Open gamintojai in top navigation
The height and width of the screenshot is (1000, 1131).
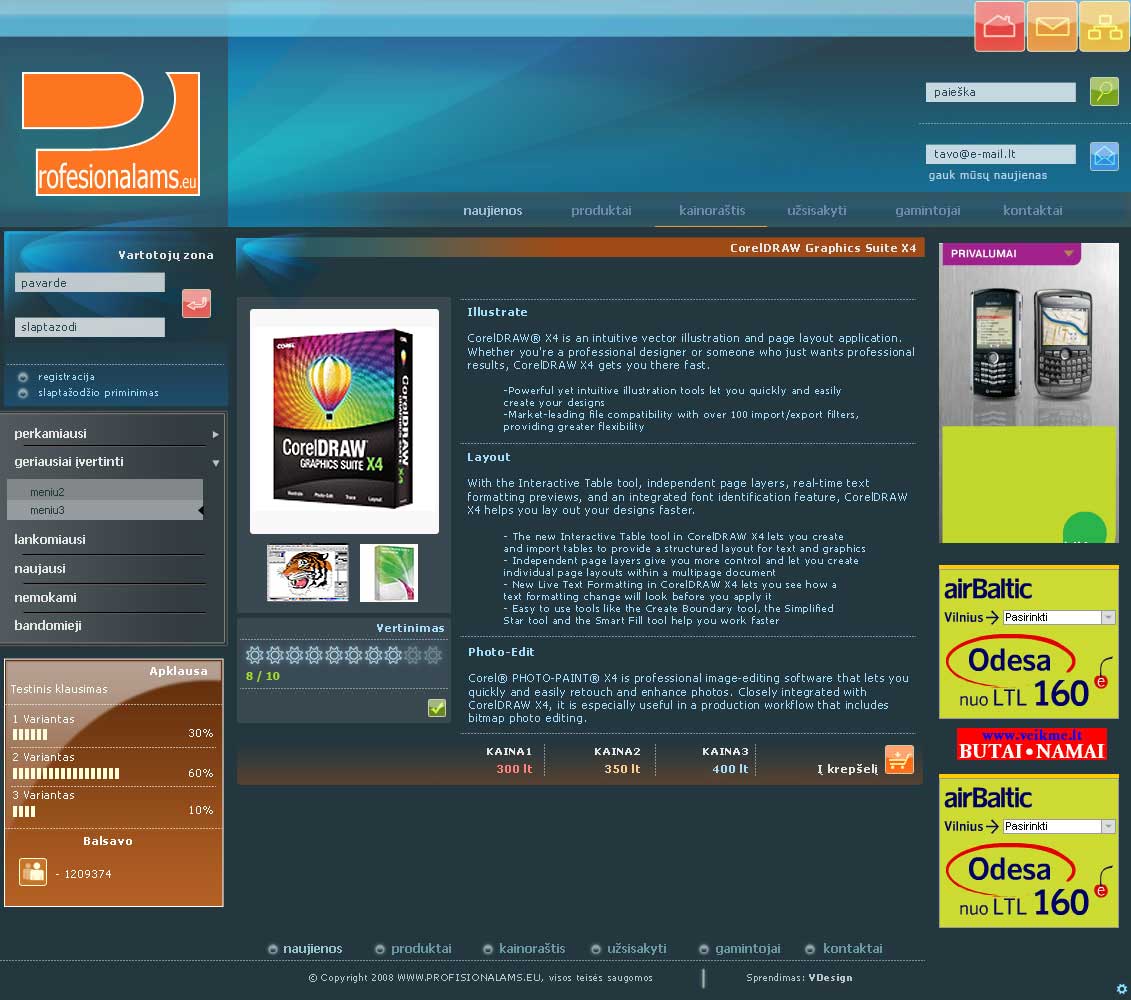coord(928,211)
